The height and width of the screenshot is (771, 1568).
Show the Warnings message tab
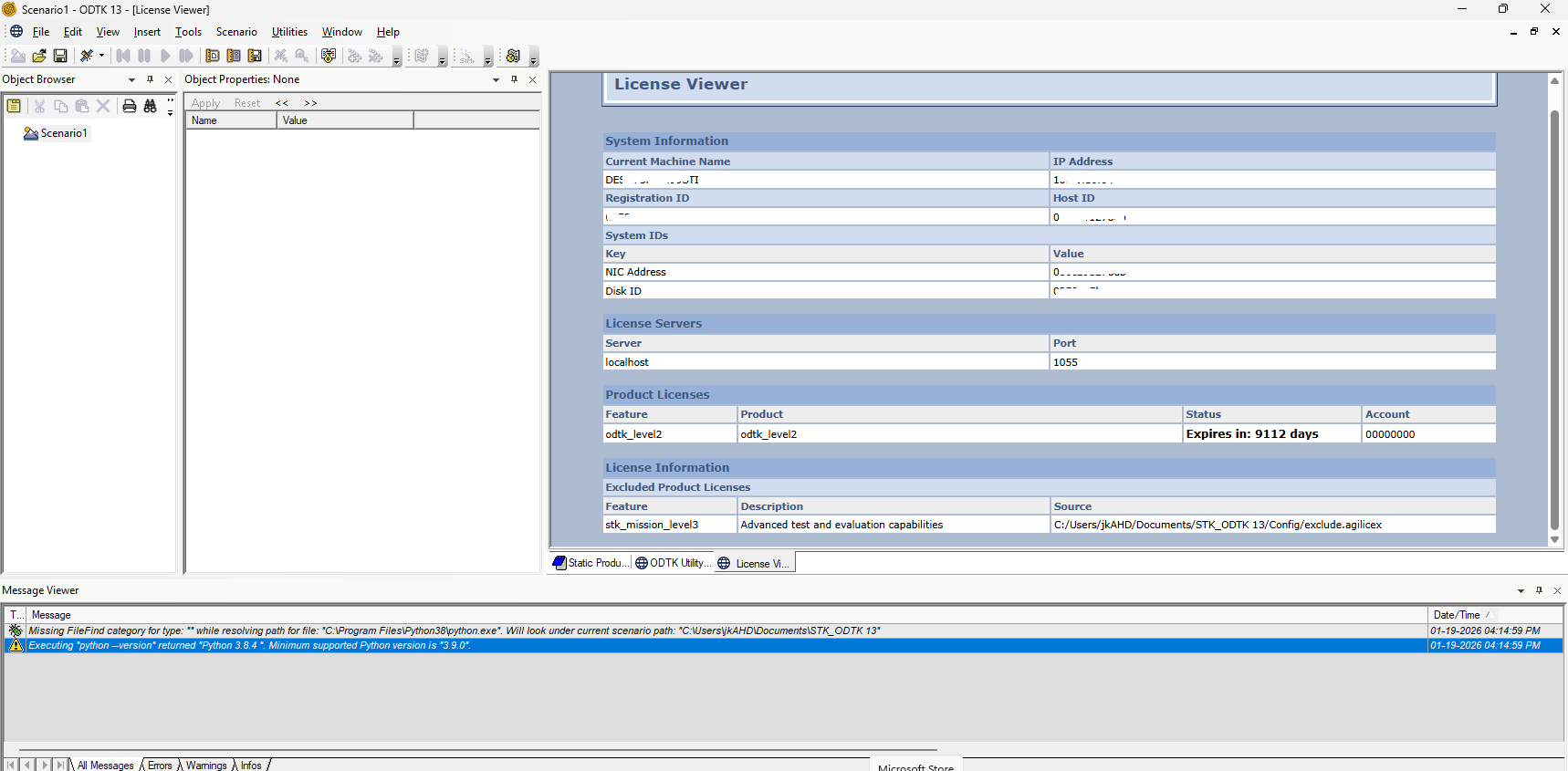pos(206,766)
